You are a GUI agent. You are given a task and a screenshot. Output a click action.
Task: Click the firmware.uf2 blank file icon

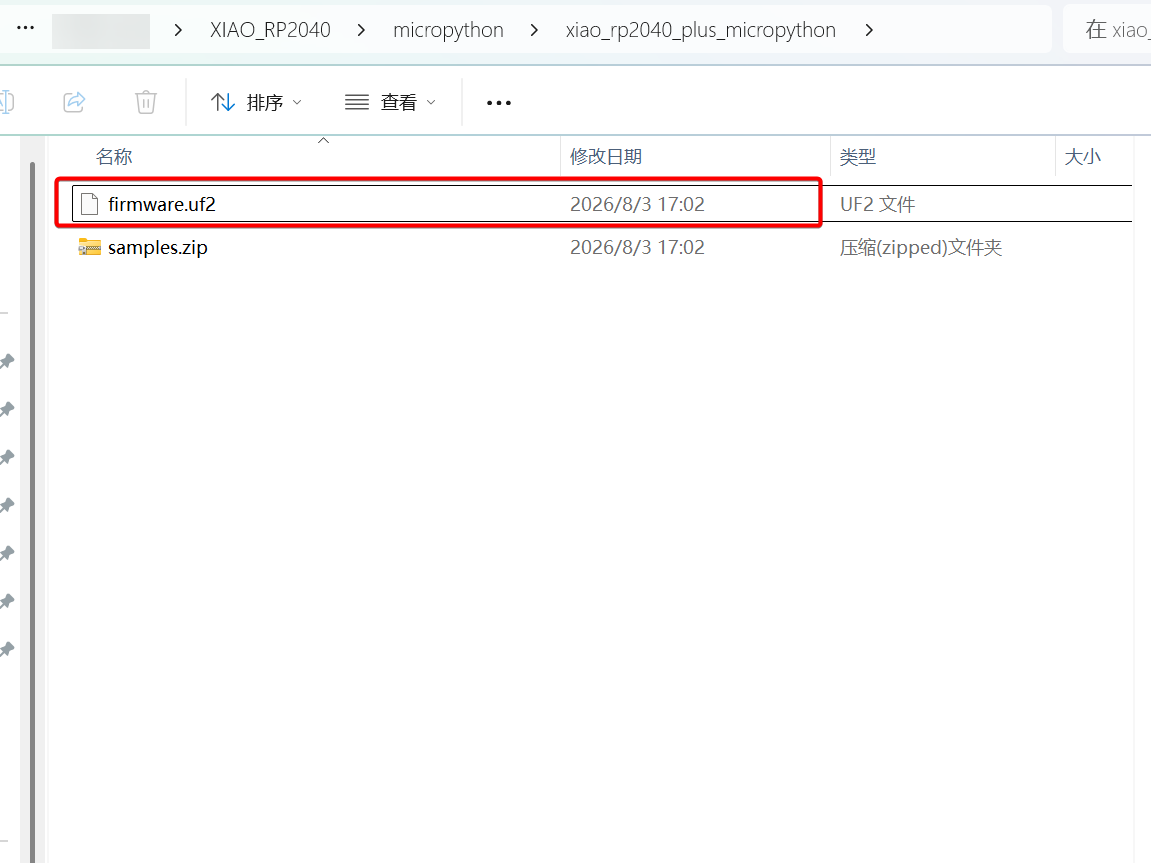click(90, 204)
